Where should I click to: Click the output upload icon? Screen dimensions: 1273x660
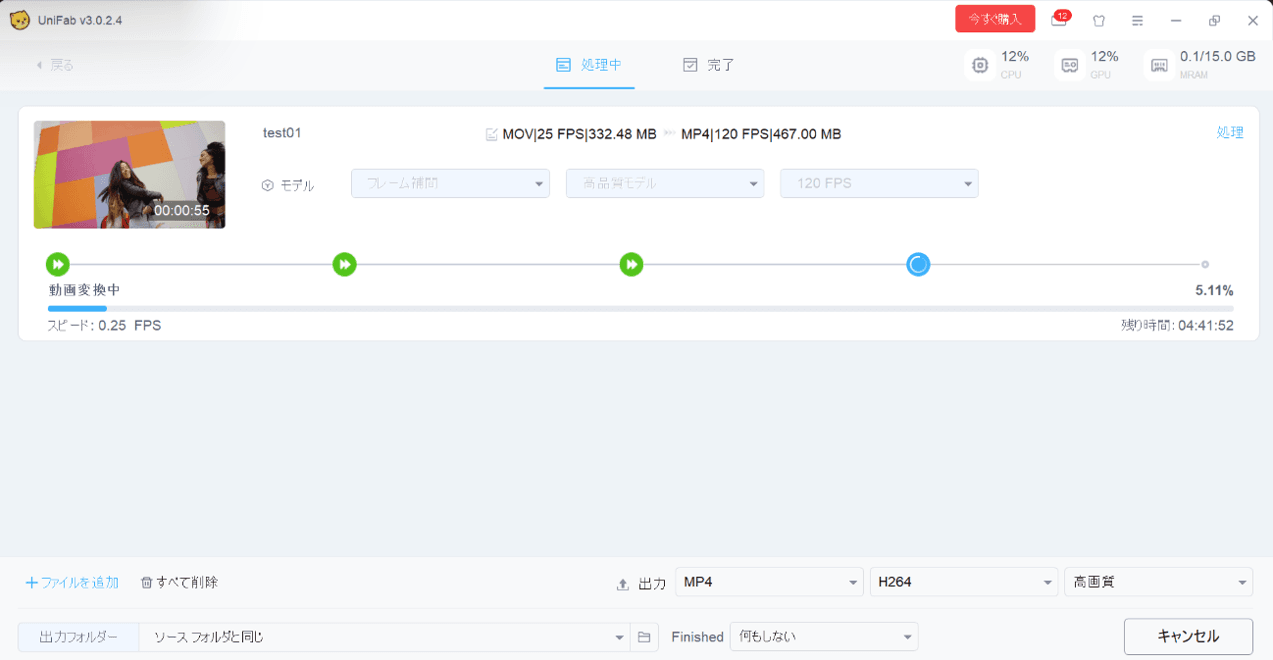pos(623,584)
